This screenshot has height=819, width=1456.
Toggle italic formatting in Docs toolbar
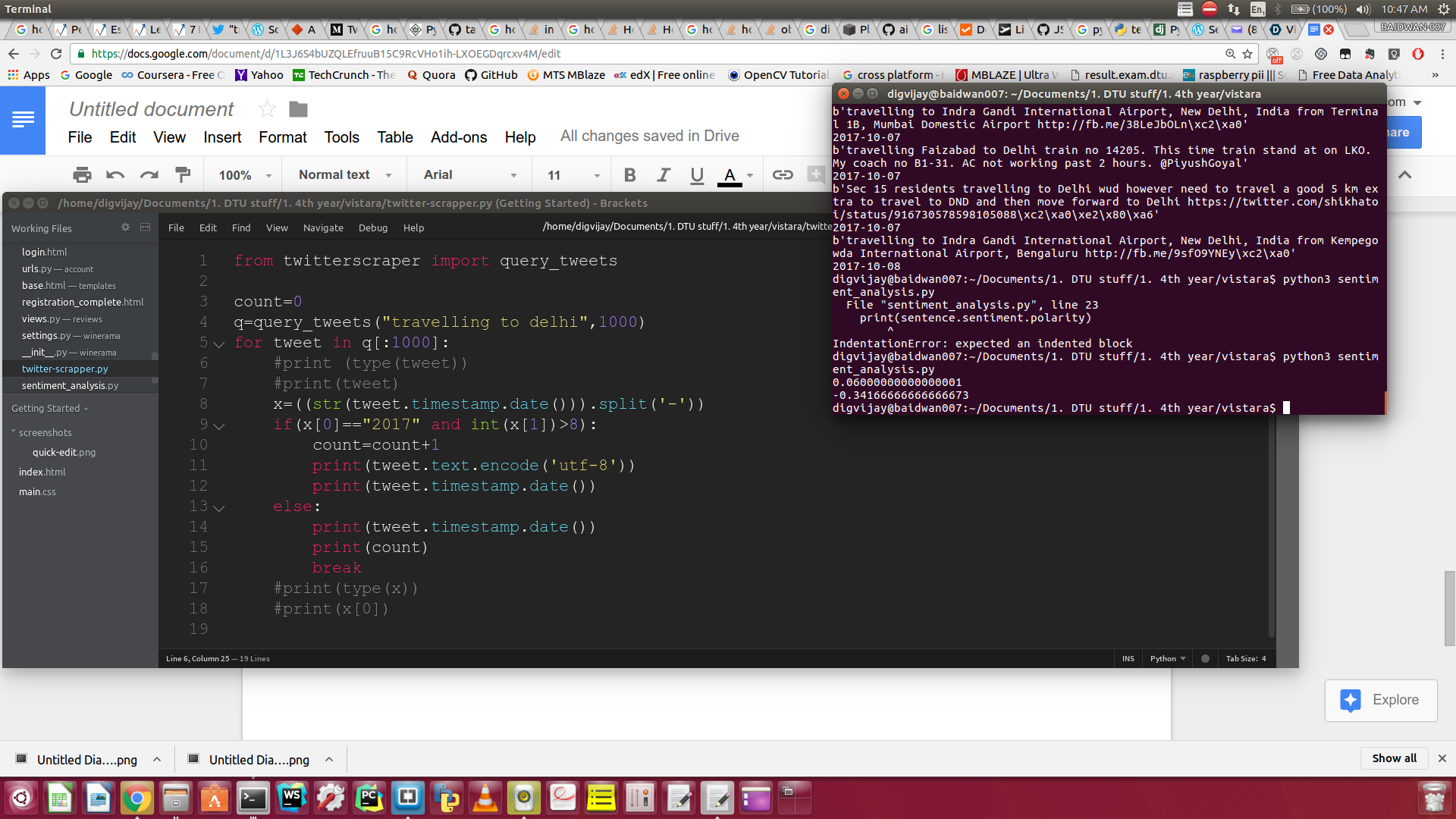[x=664, y=175]
